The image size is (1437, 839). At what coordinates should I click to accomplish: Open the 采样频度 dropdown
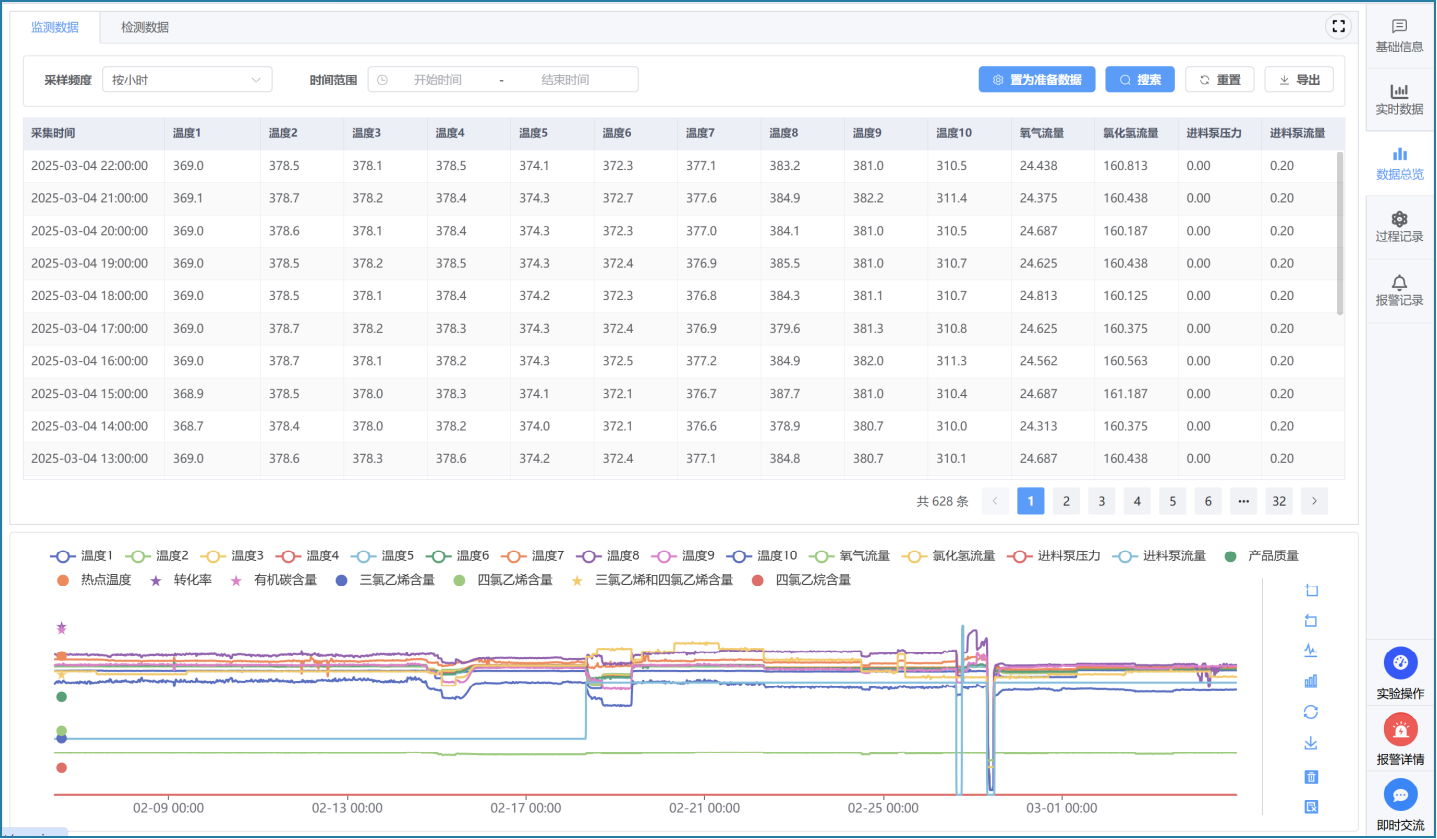point(187,80)
